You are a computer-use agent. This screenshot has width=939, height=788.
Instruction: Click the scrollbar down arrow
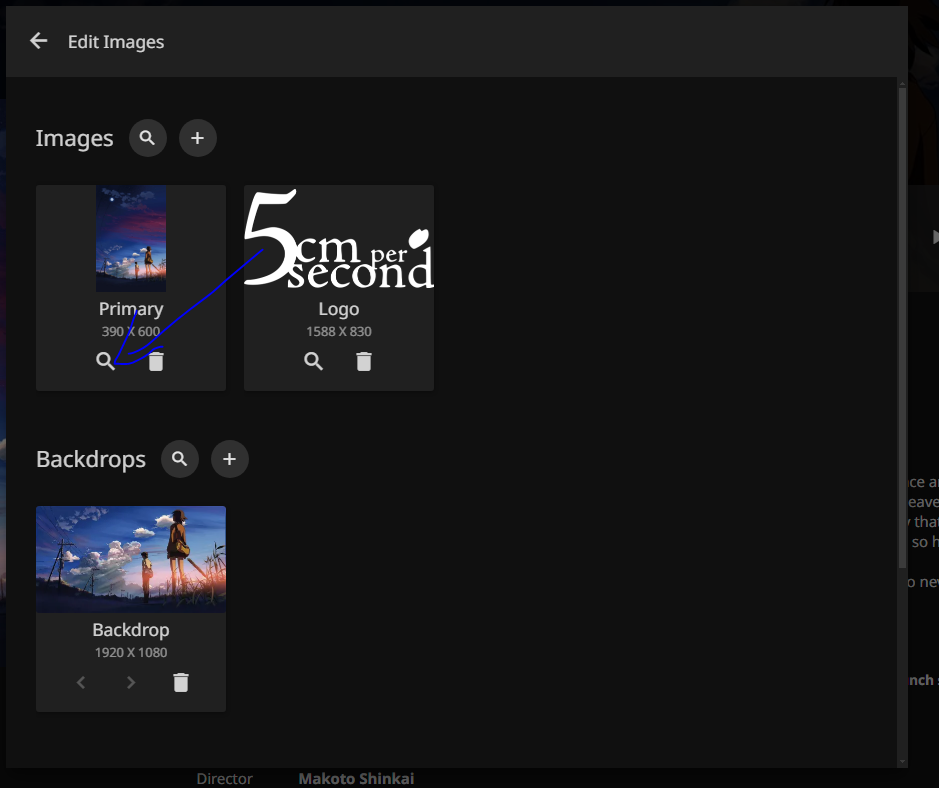(x=902, y=762)
